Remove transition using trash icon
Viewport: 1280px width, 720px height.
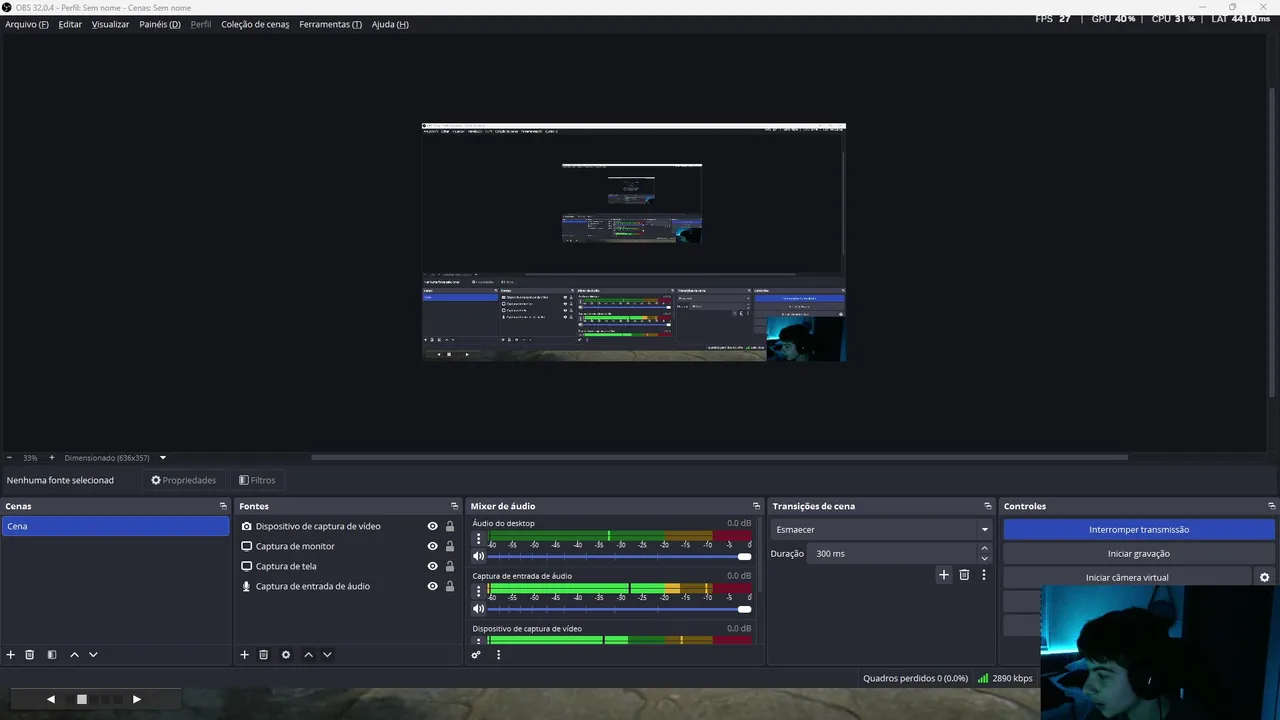pyautogui.click(x=964, y=575)
